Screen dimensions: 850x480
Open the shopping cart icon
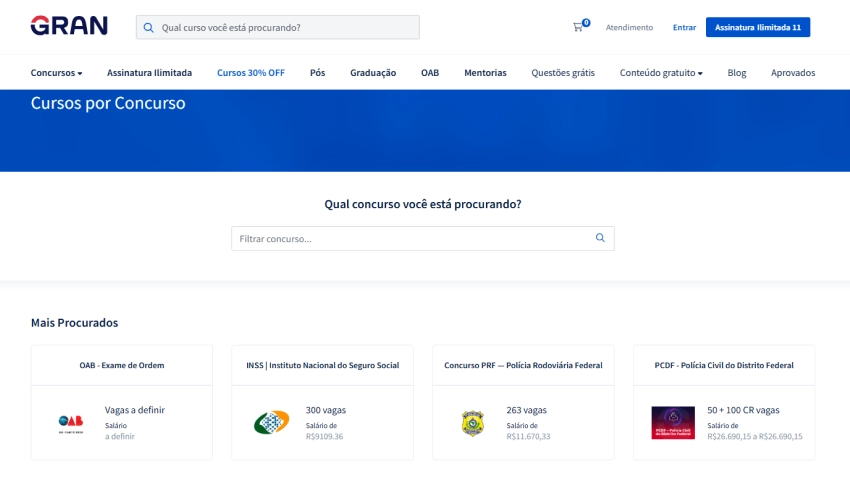578,27
